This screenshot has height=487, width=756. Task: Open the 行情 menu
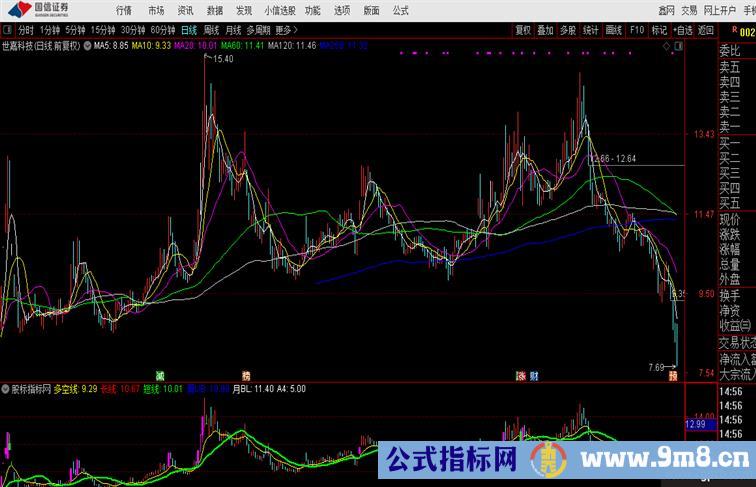tap(123, 9)
